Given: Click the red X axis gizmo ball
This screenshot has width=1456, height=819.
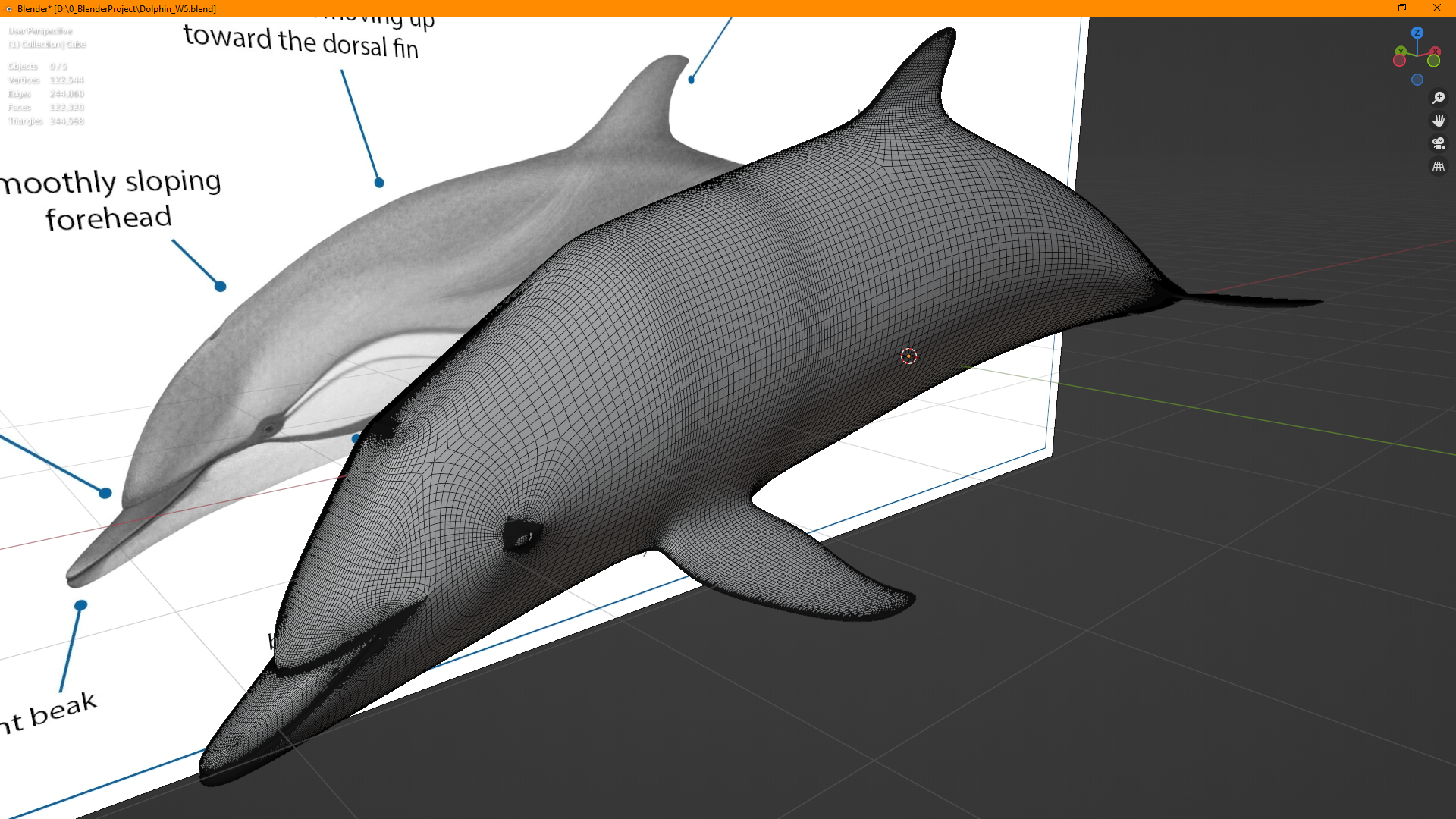Looking at the screenshot, I should click(1436, 51).
